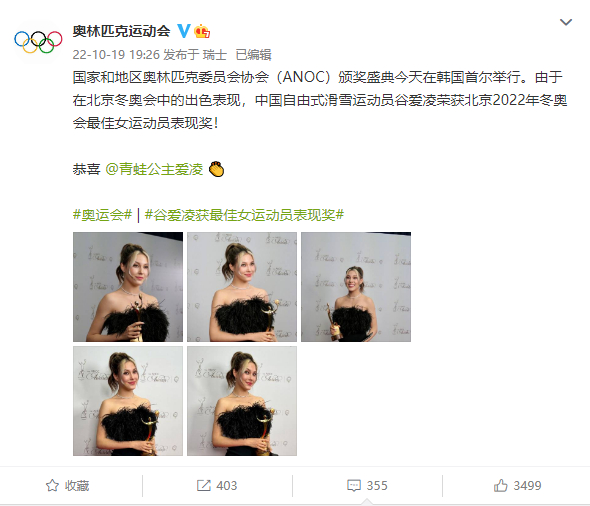590x506 pixels.
Task: Expand the post options chevron menu
Action: pyautogui.click(x=566, y=22)
